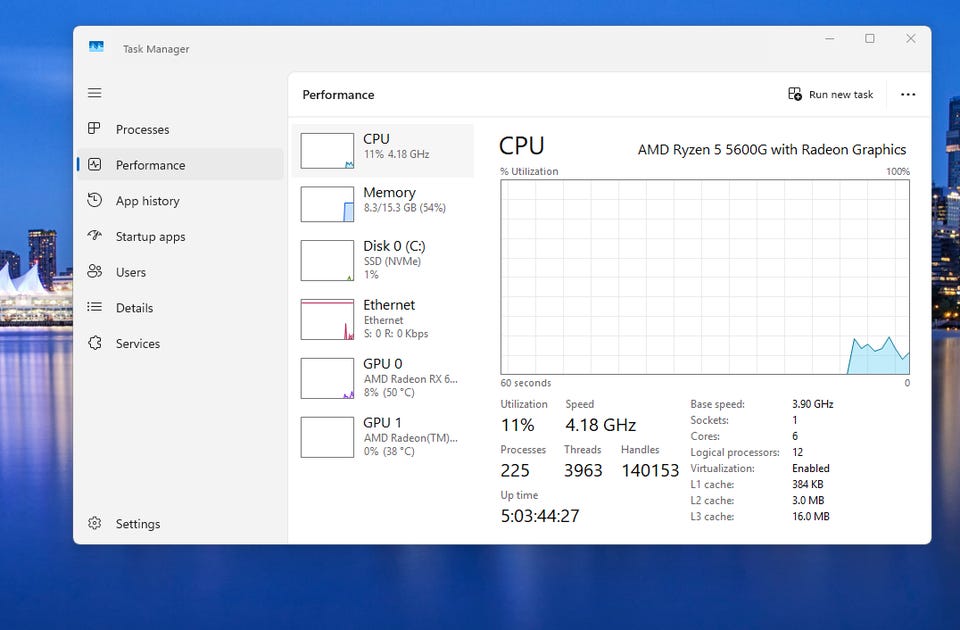This screenshot has height=630, width=960.
Task: Click the App history clock icon
Action: (94, 200)
